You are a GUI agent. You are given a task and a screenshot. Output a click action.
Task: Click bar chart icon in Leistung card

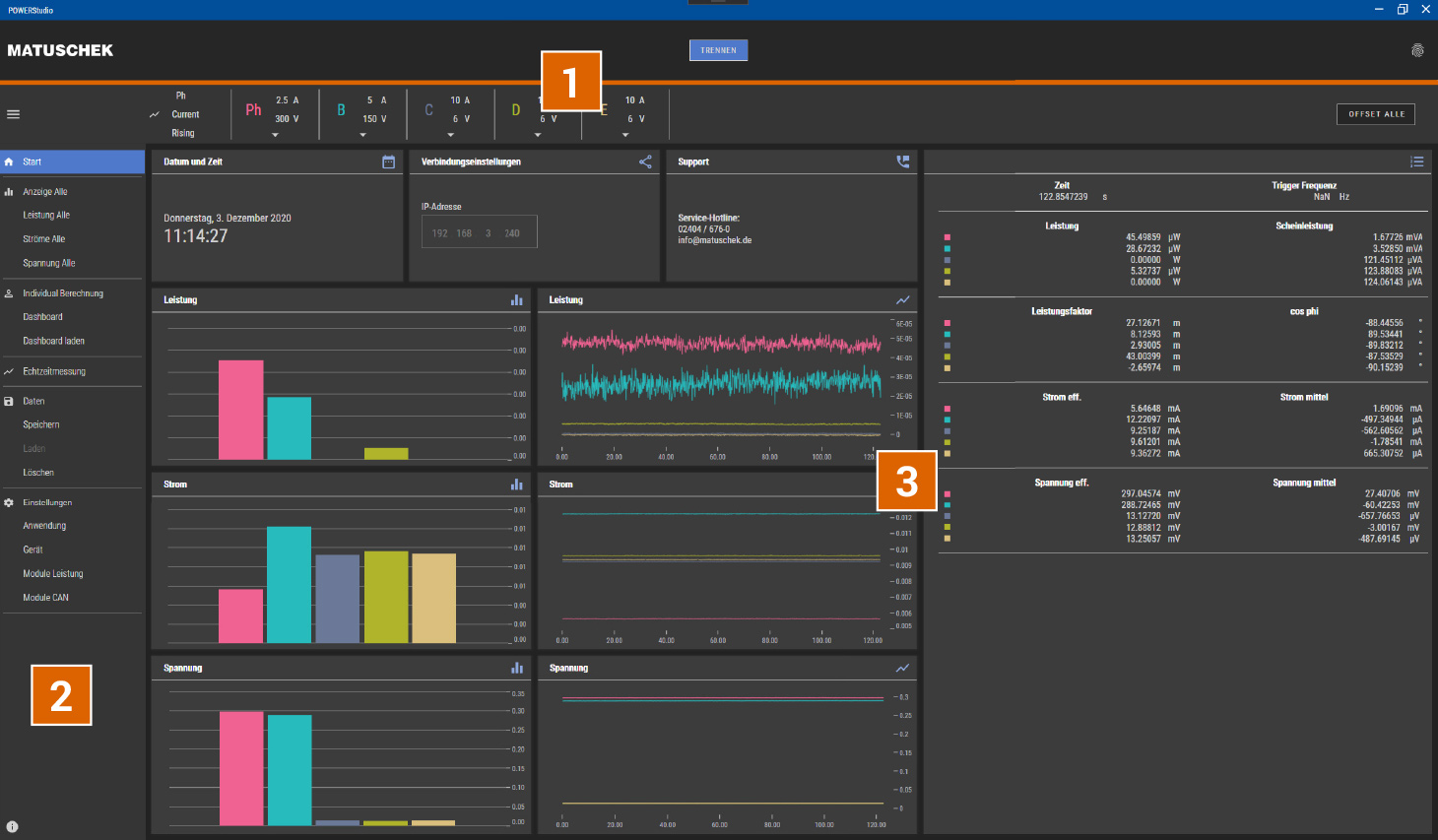coord(517,299)
